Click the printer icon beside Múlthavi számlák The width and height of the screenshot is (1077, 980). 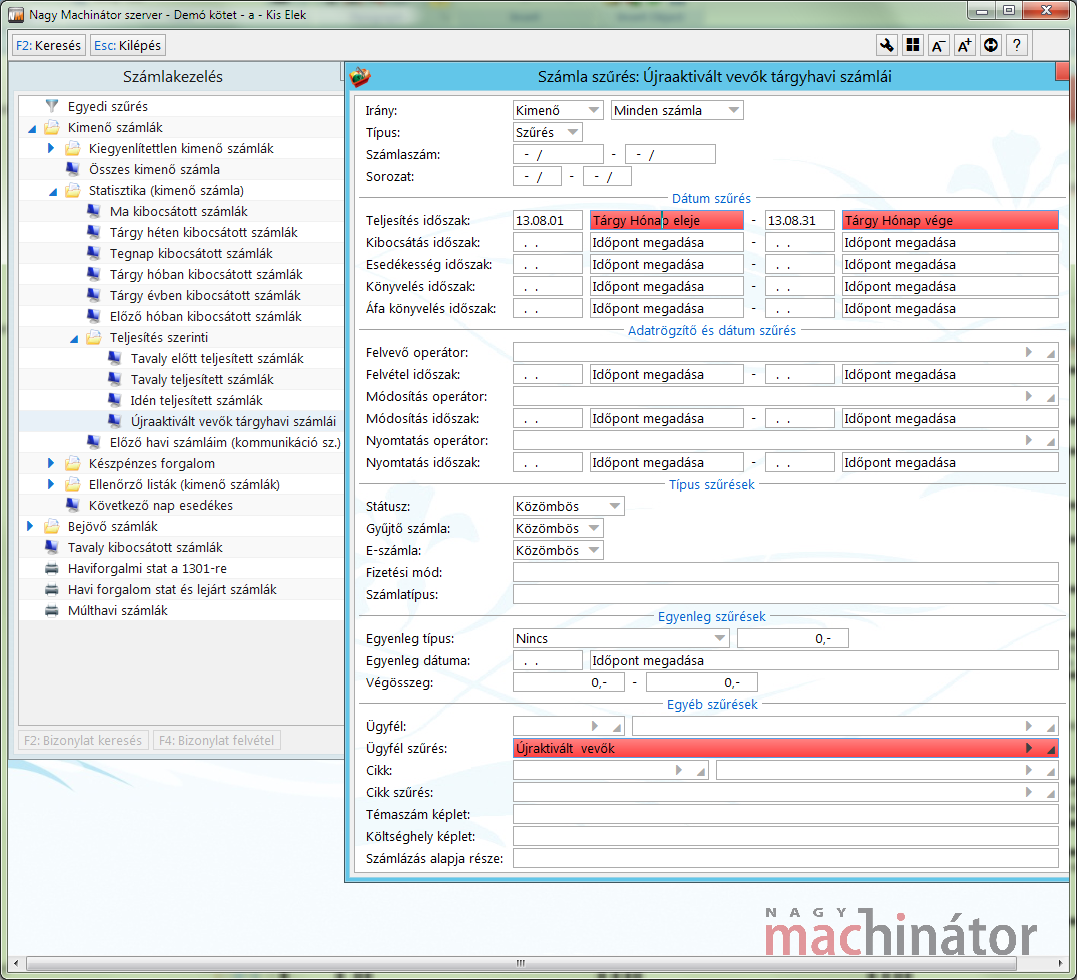(x=52, y=610)
